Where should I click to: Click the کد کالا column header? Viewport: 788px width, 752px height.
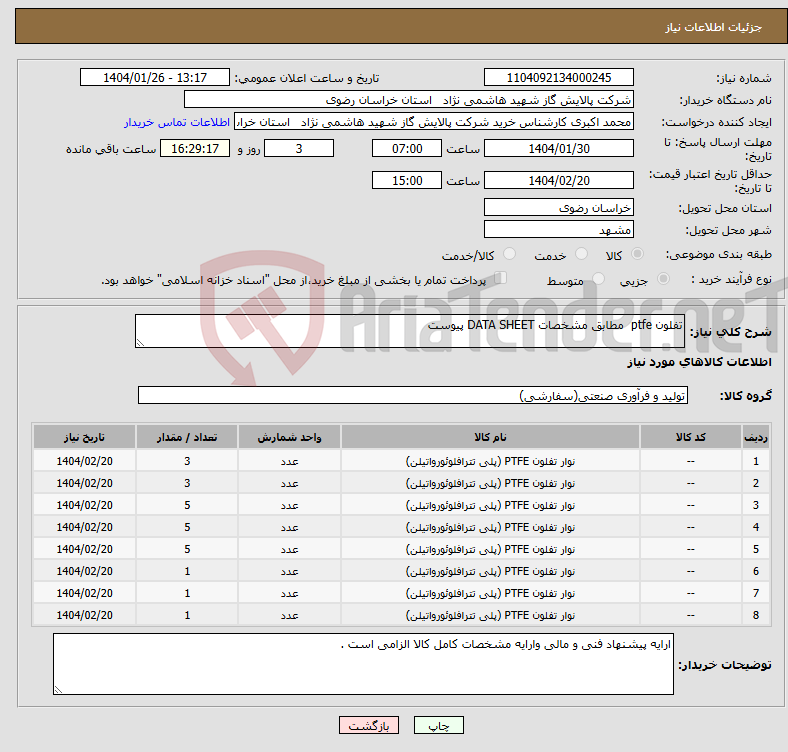(x=691, y=437)
